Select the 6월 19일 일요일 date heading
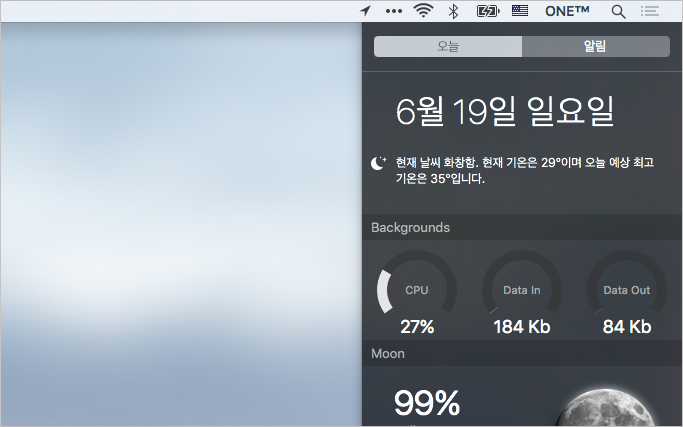Screen dimensions: 683x427 tap(505, 112)
